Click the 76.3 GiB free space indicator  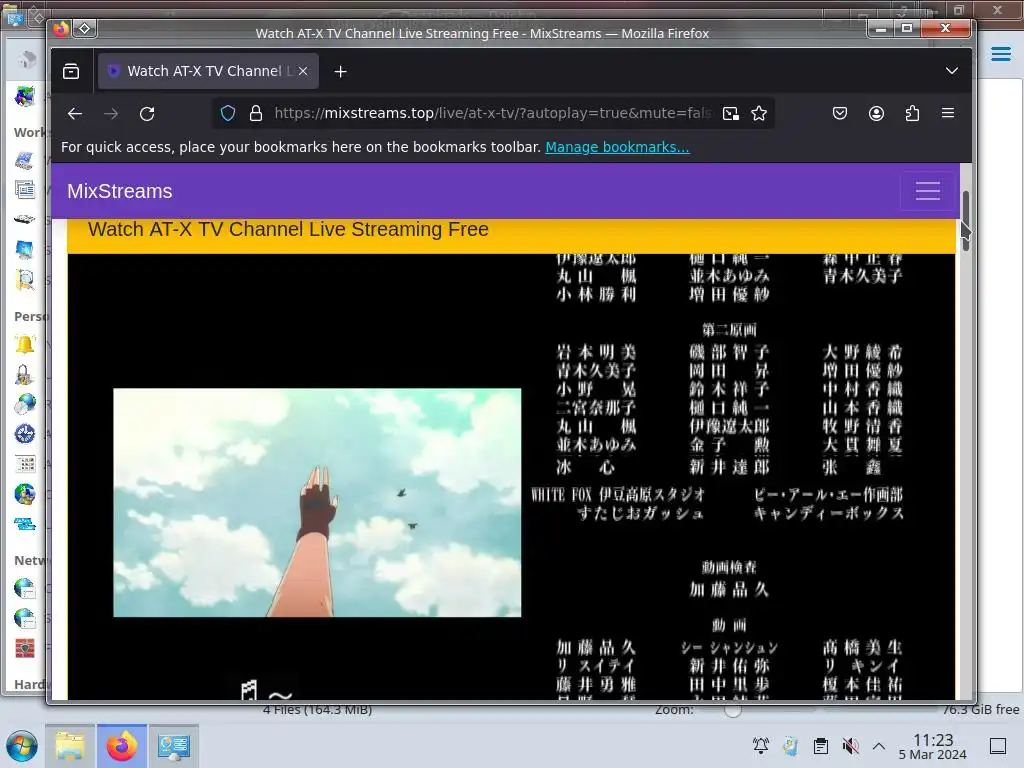[x=980, y=709]
